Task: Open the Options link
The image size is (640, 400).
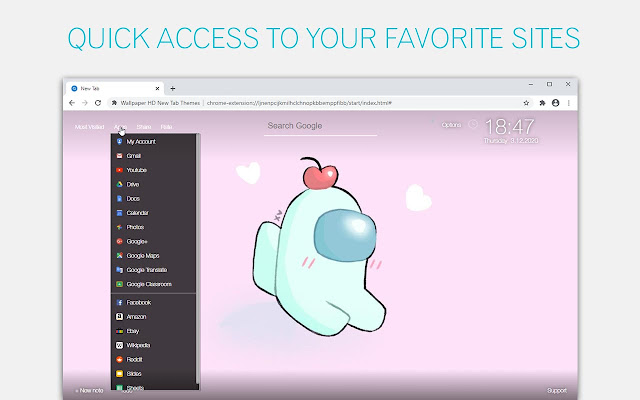Action: [x=451, y=125]
